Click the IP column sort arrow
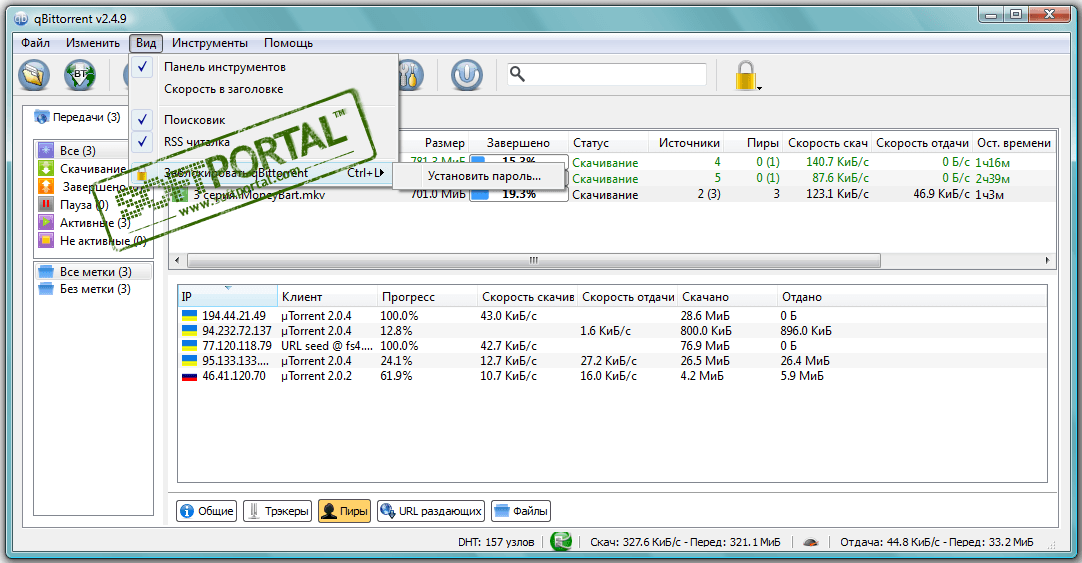 pos(228,288)
